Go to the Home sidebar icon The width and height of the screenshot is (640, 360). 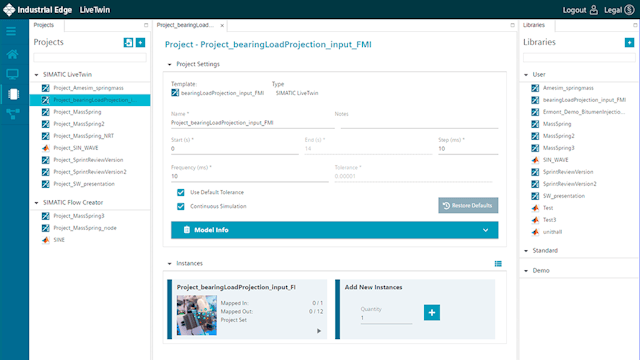12,54
